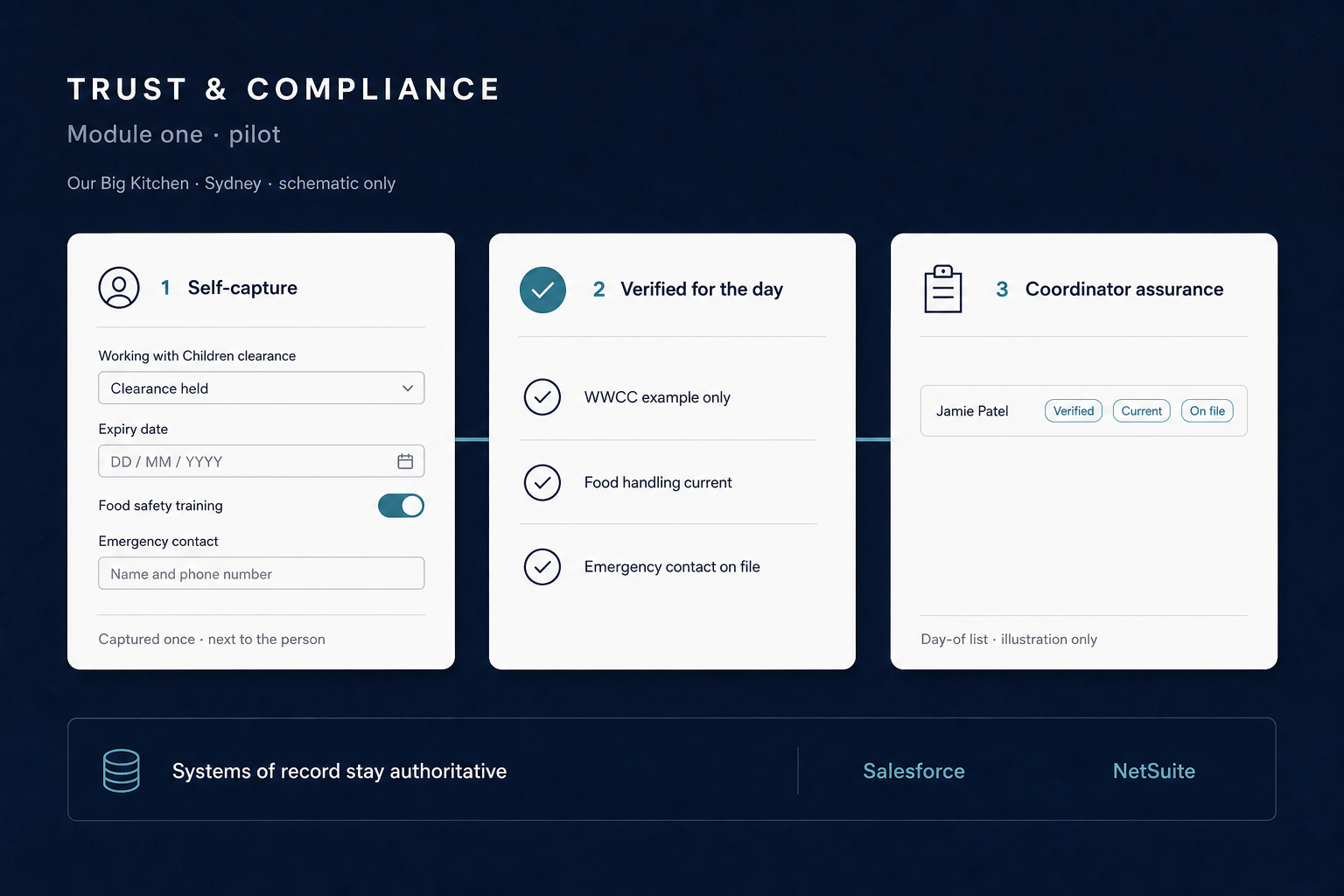
Task: Click the teal checkmark badge beside Verified for the day
Action: tap(542, 290)
